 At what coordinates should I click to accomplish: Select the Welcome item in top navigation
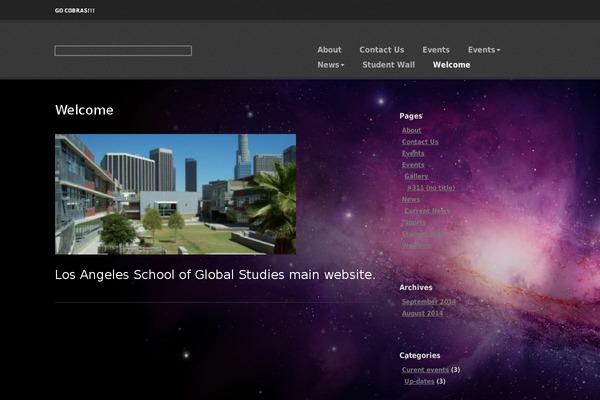[x=452, y=65]
